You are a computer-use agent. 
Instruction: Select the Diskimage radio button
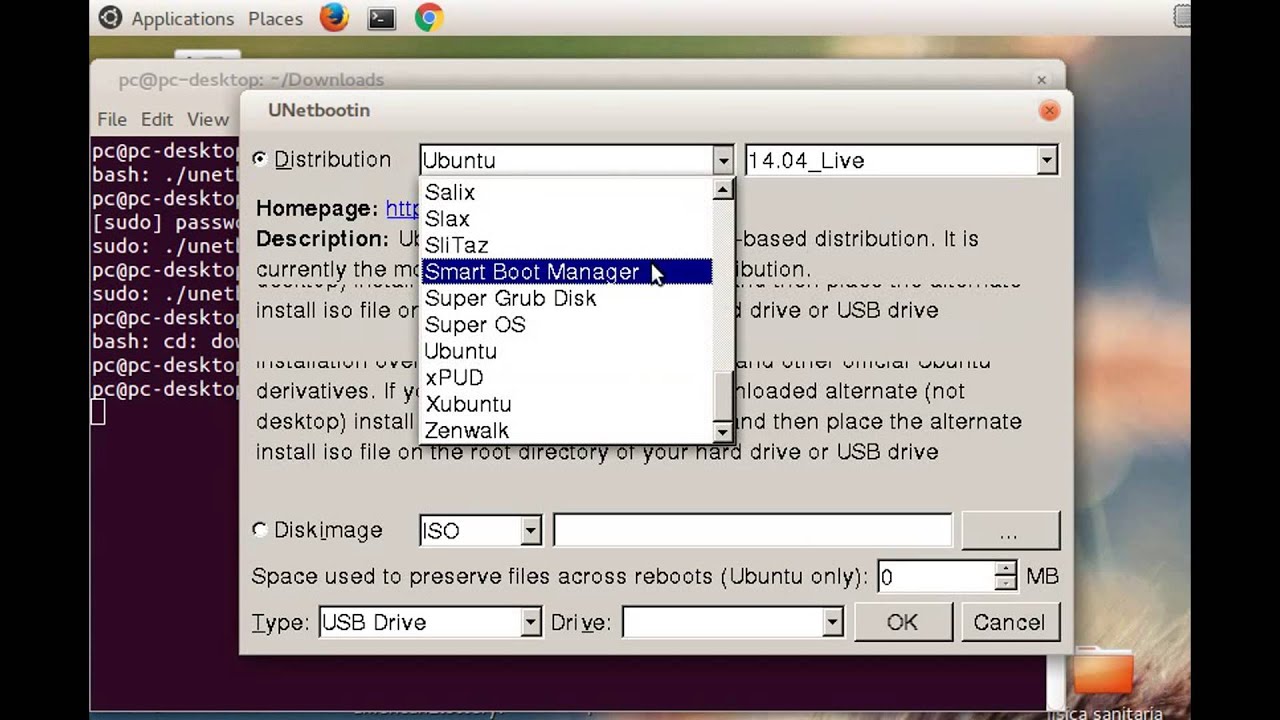(x=260, y=530)
